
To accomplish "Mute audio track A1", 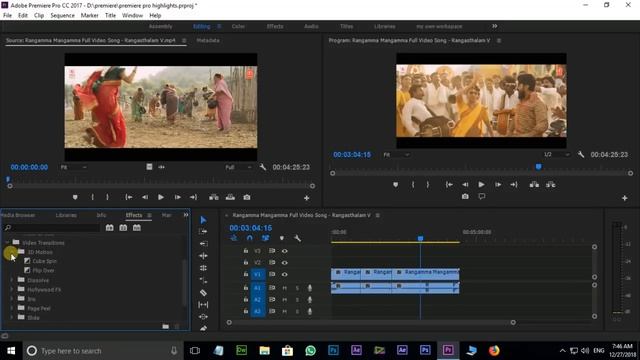I will click(x=284, y=288).
